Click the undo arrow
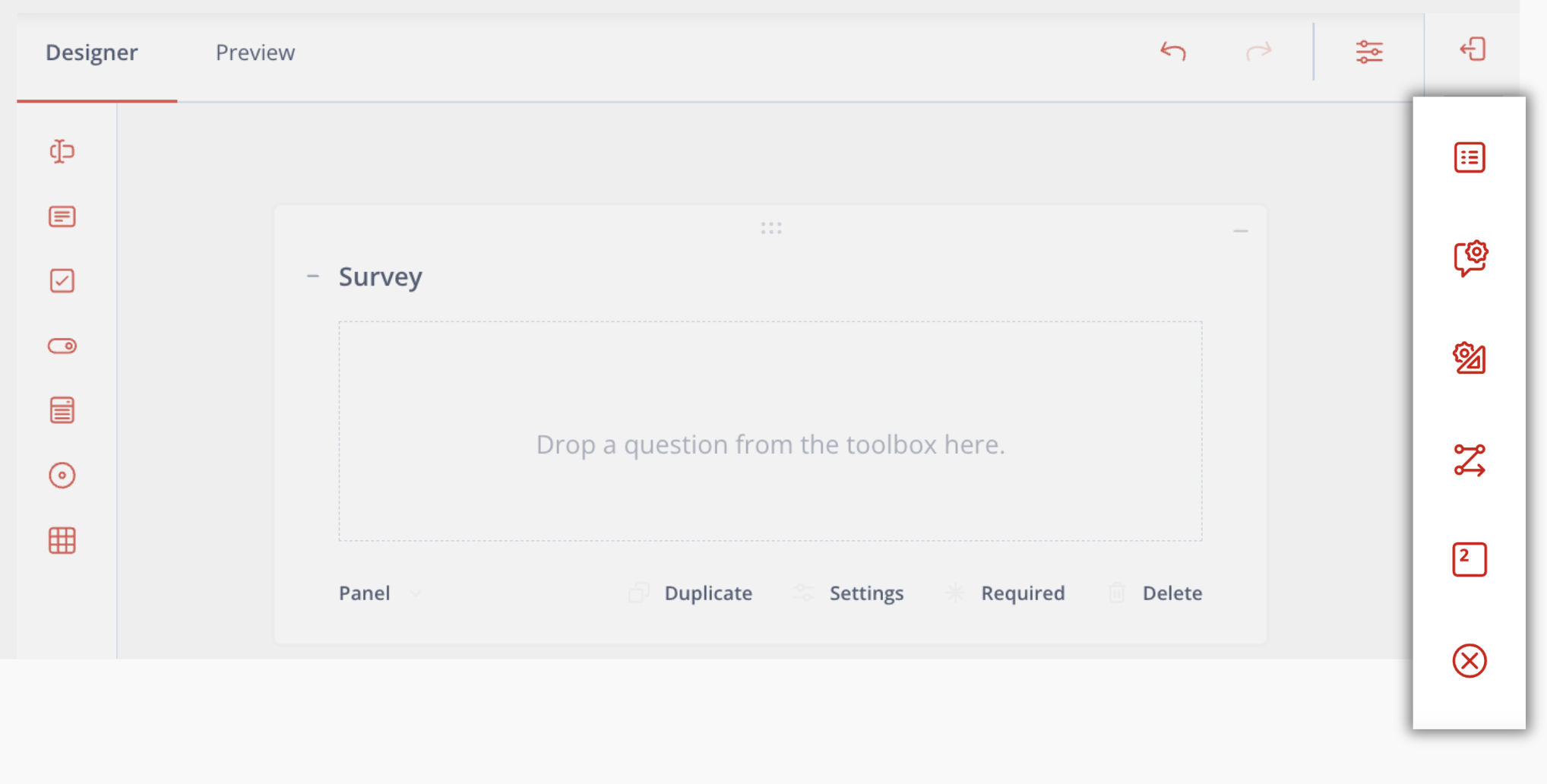1547x784 pixels. 1173,52
